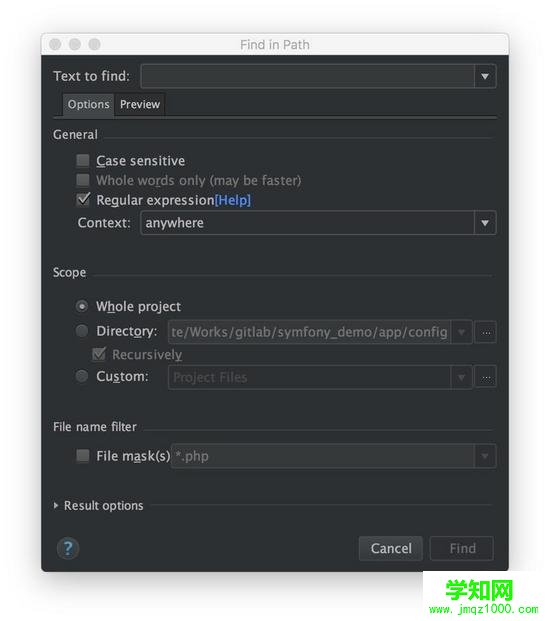Select the Options tab
Screen dimensions: 550x621
(89, 105)
